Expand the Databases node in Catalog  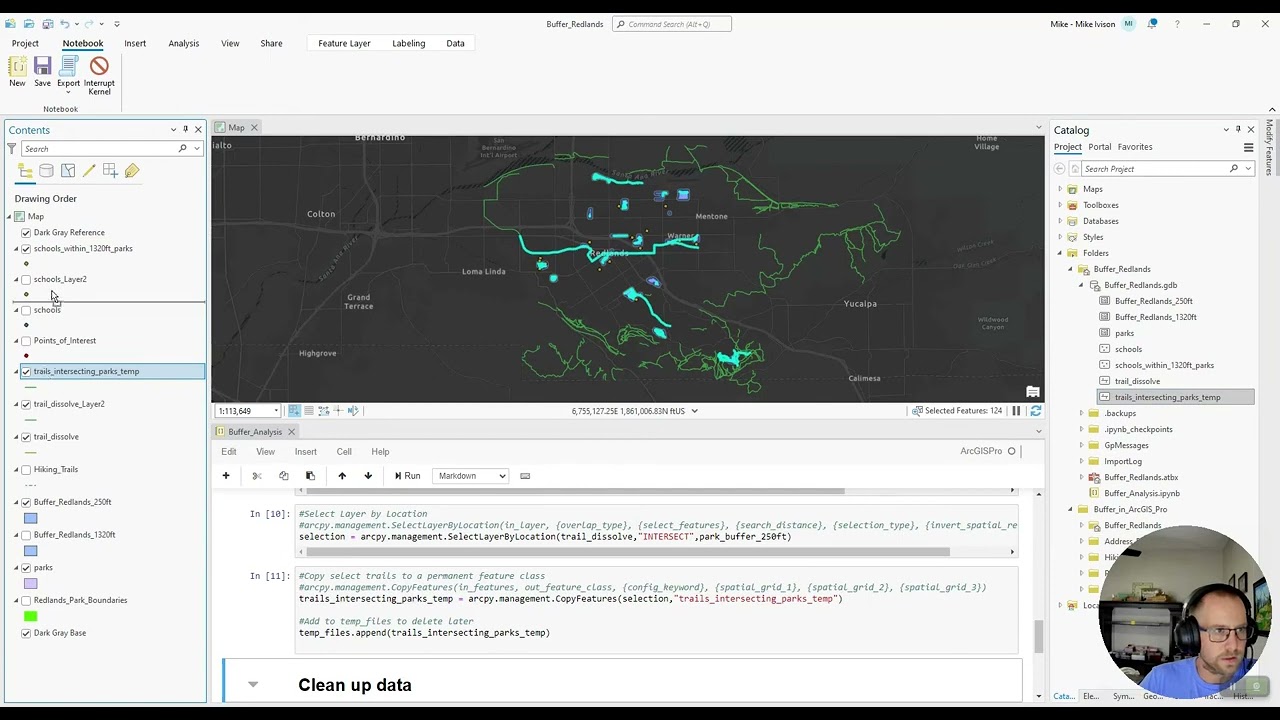pos(1060,221)
